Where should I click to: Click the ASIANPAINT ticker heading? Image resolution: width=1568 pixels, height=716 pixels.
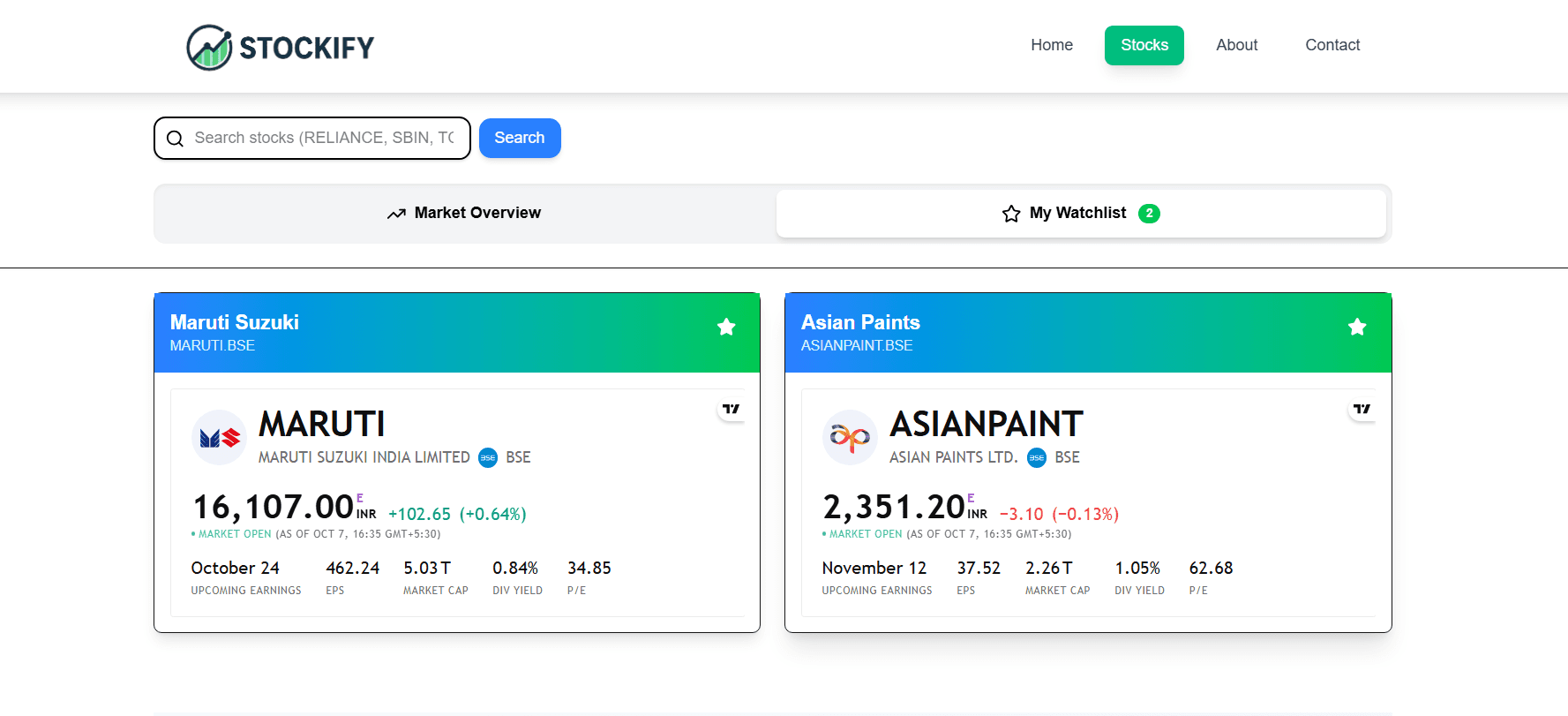pyautogui.click(x=987, y=425)
